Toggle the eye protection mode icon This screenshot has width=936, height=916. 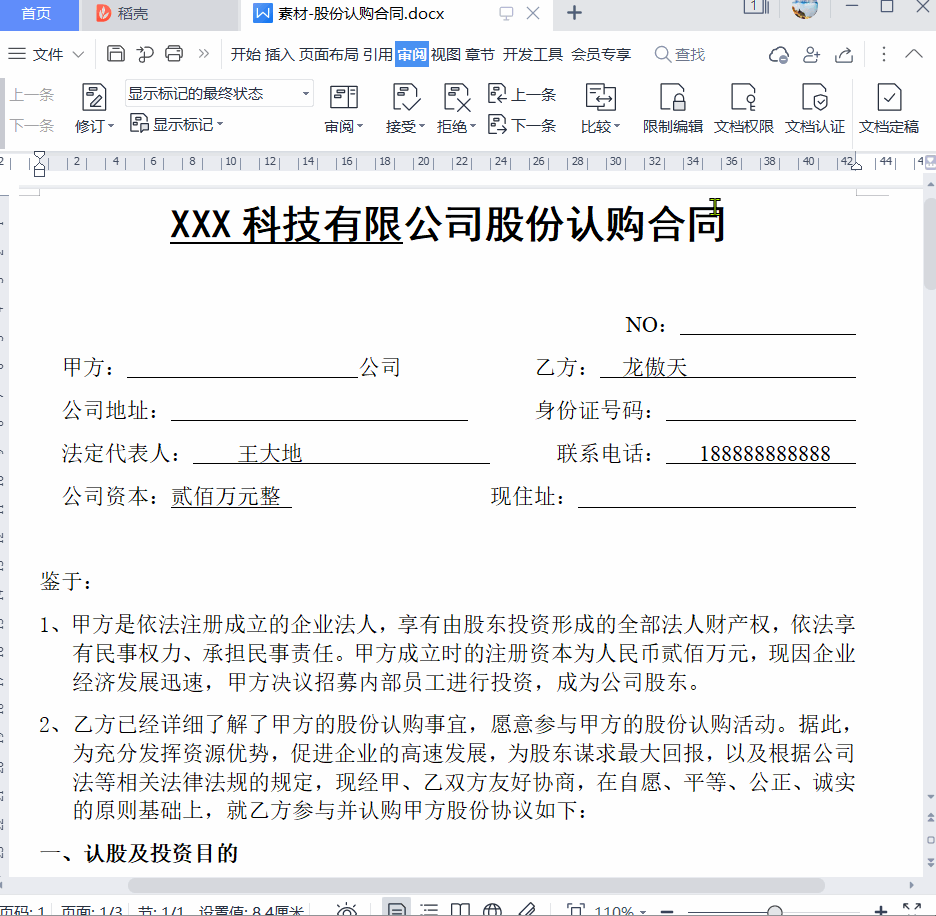pyautogui.click(x=346, y=910)
